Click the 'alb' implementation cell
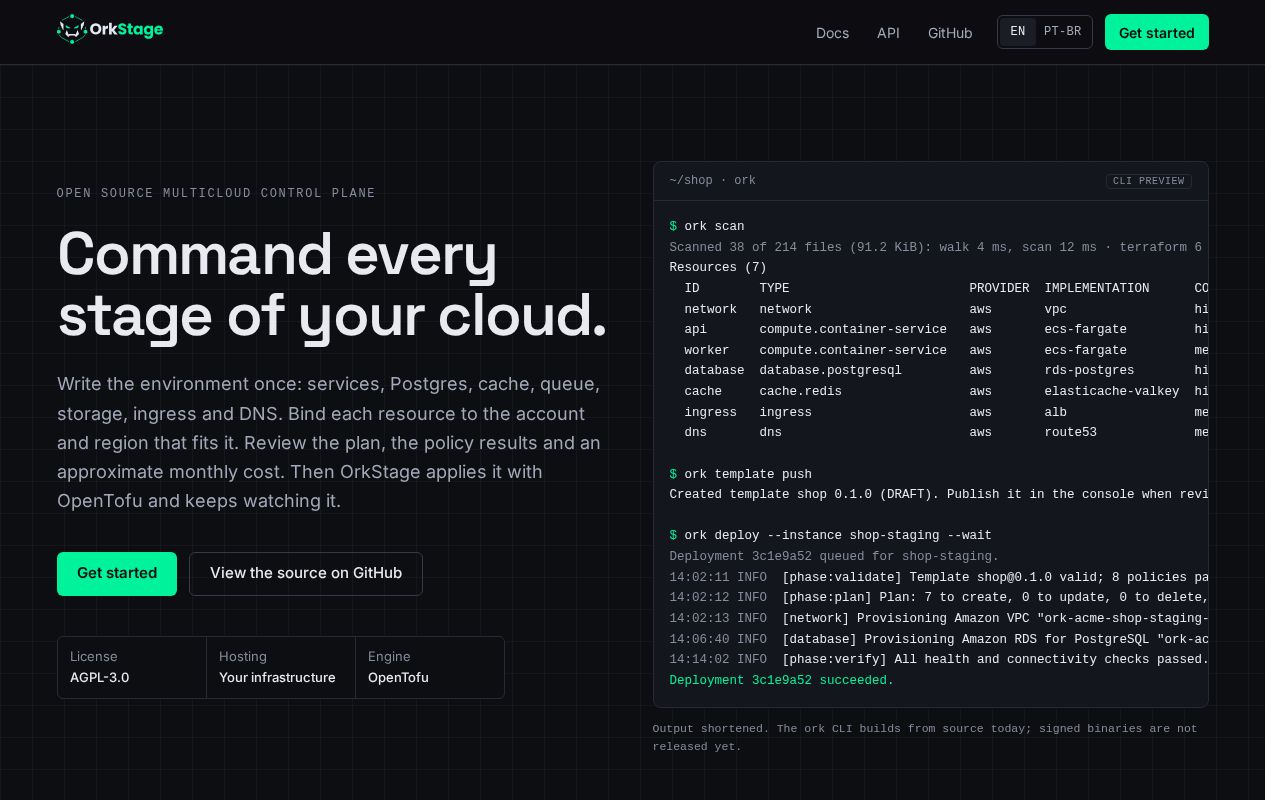This screenshot has height=800, width=1280. (x=1056, y=412)
